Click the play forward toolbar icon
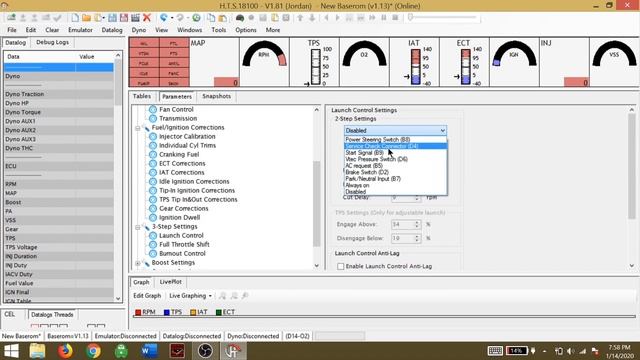This screenshot has width=640, height=360. click(x=338, y=18)
